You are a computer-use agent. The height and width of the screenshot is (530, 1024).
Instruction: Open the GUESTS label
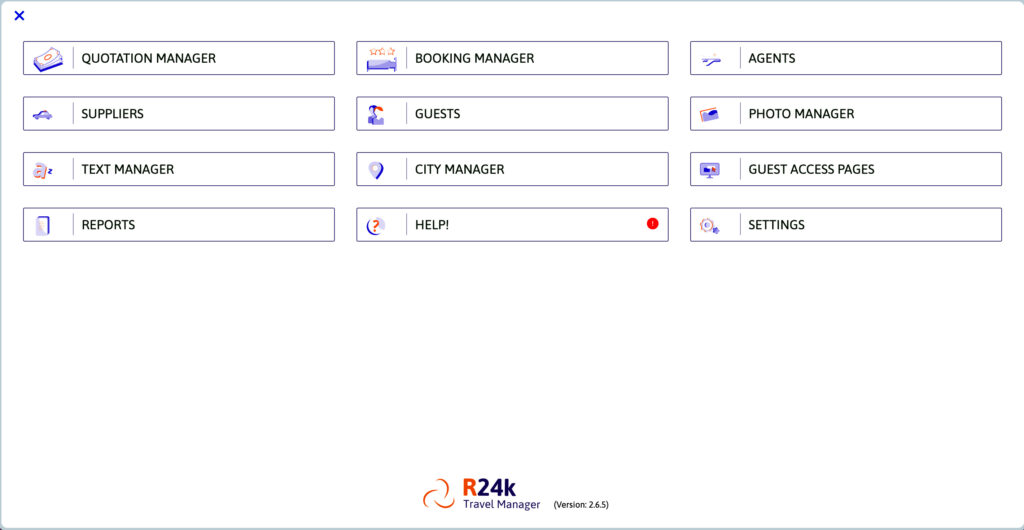click(438, 114)
